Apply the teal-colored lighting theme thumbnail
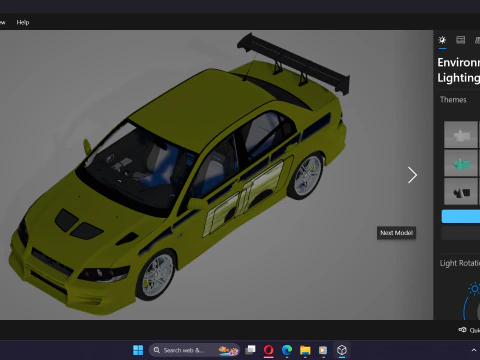480x360 pixels. (x=461, y=163)
